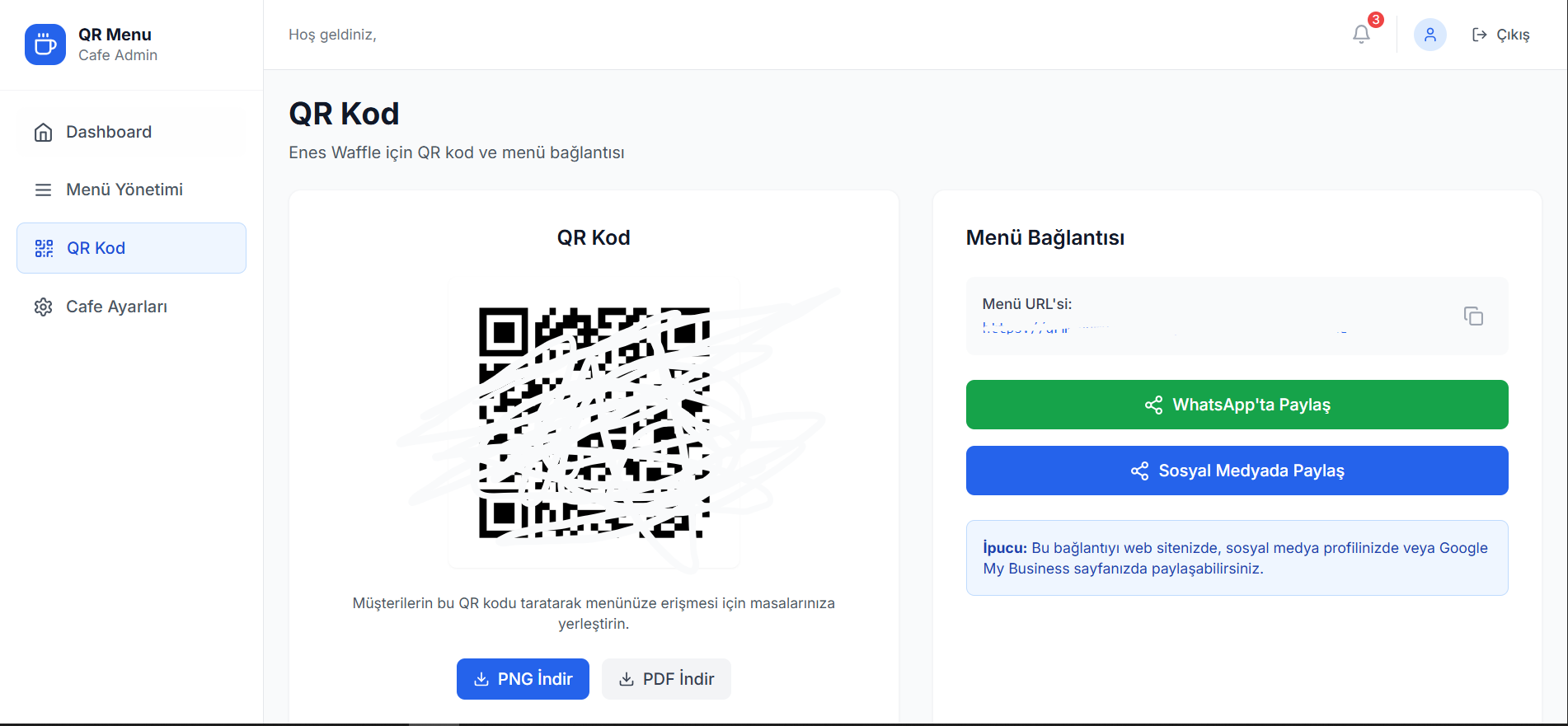Click the logout arrow icon
The image size is (1568, 726).
pos(1480,35)
